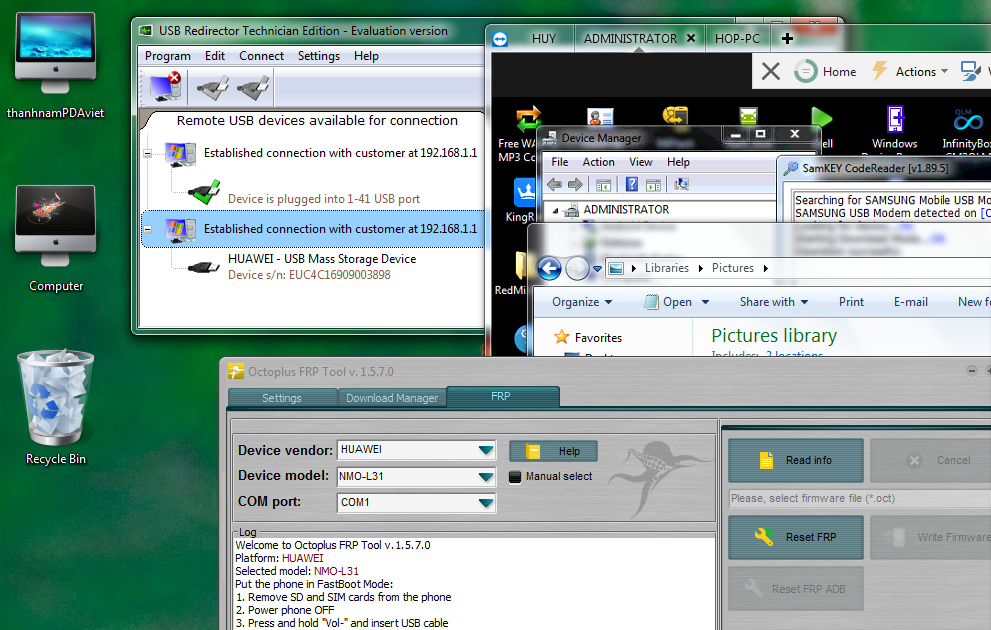Click SamKEY CodeReader title bar

[x=886, y=168]
